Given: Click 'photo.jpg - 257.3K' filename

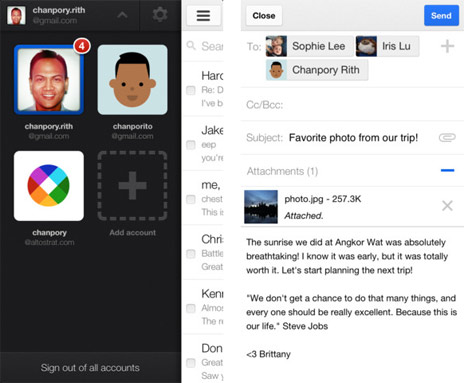Looking at the screenshot, I should click(323, 199).
